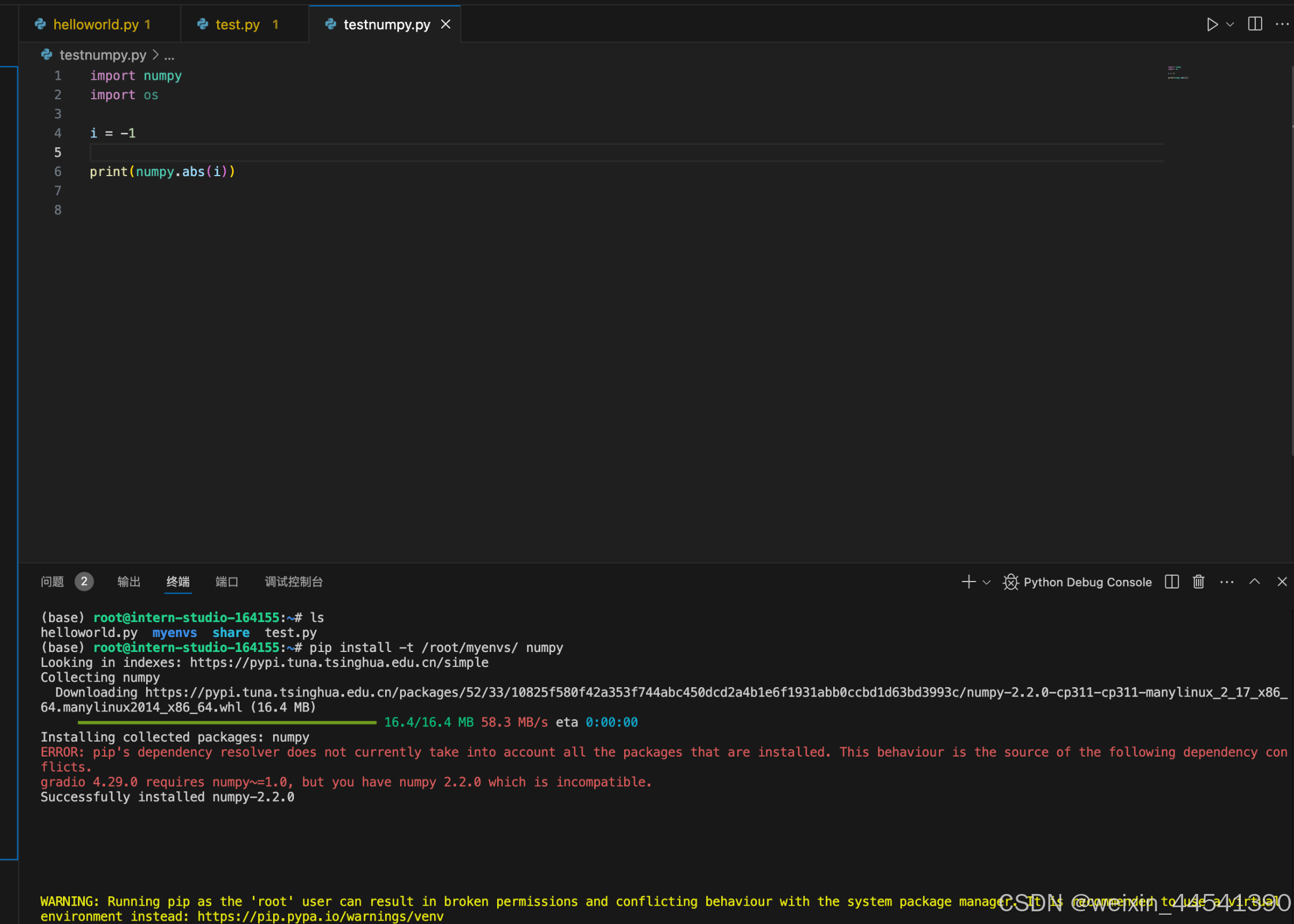Run the Python file with play icon
Viewport: 1294px width, 924px height.
pos(1212,24)
